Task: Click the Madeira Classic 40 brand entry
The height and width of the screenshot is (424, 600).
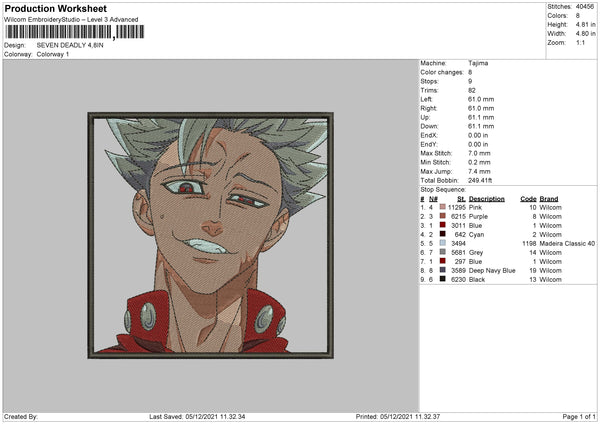Action: (x=567, y=243)
